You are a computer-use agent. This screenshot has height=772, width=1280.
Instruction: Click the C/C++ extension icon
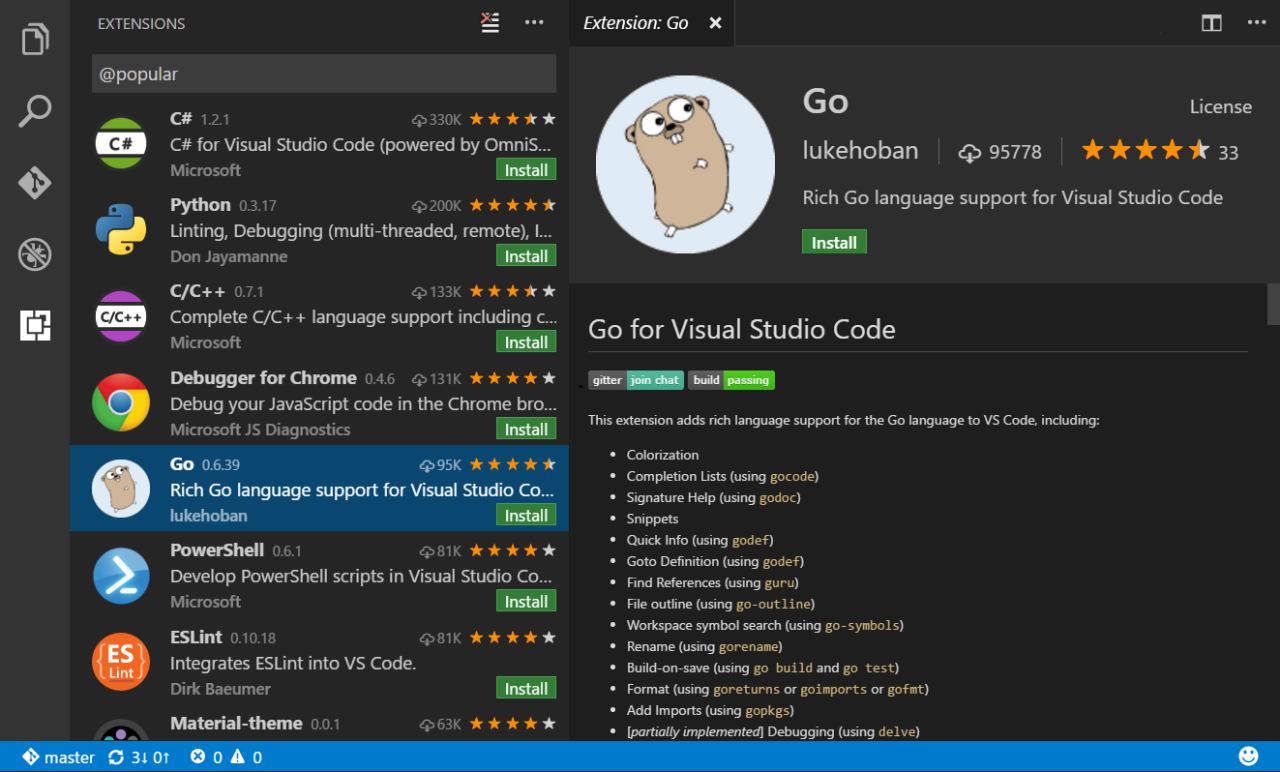click(x=121, y=316)
